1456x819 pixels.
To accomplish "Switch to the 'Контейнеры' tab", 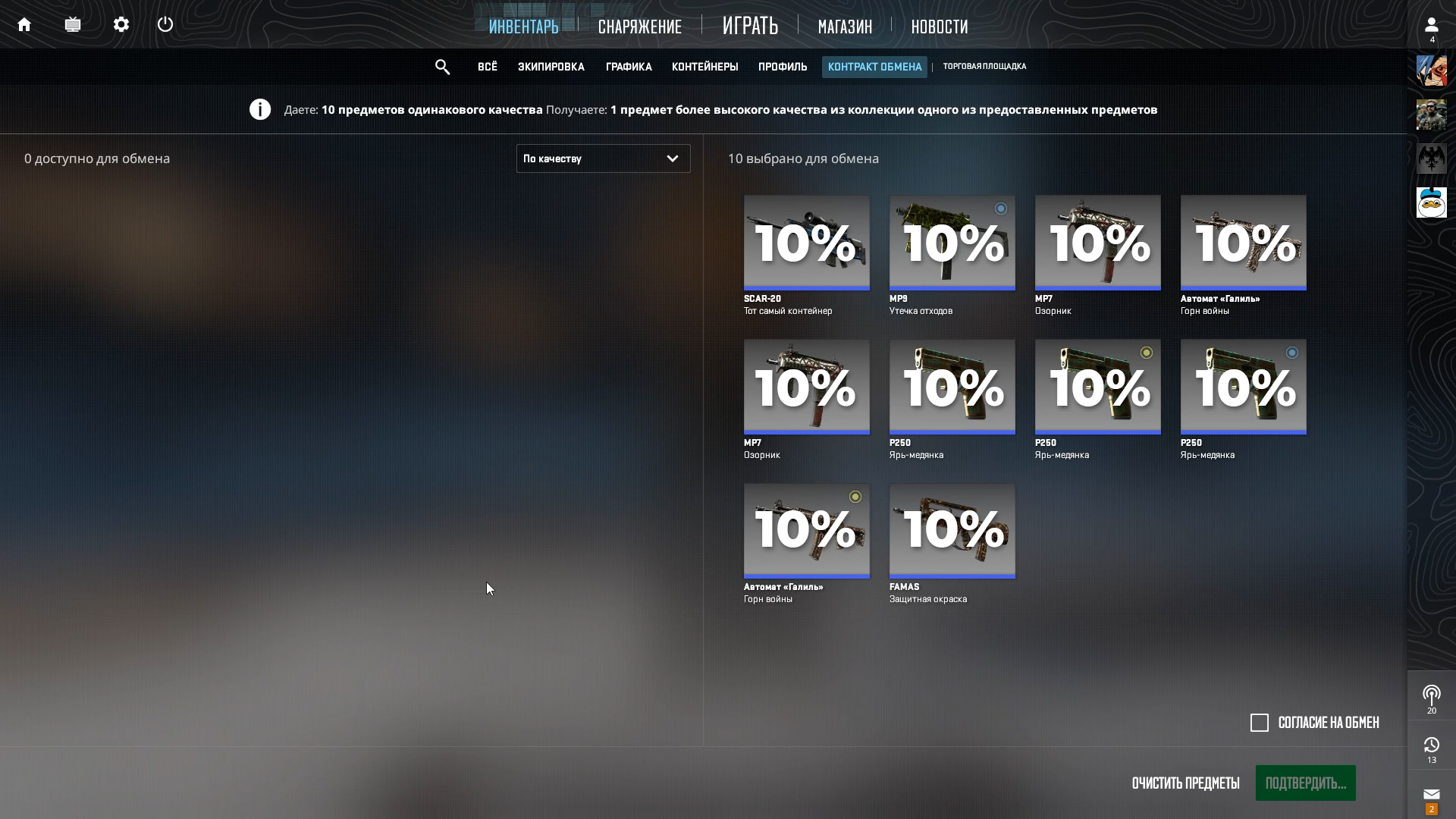I will (704, 67).
